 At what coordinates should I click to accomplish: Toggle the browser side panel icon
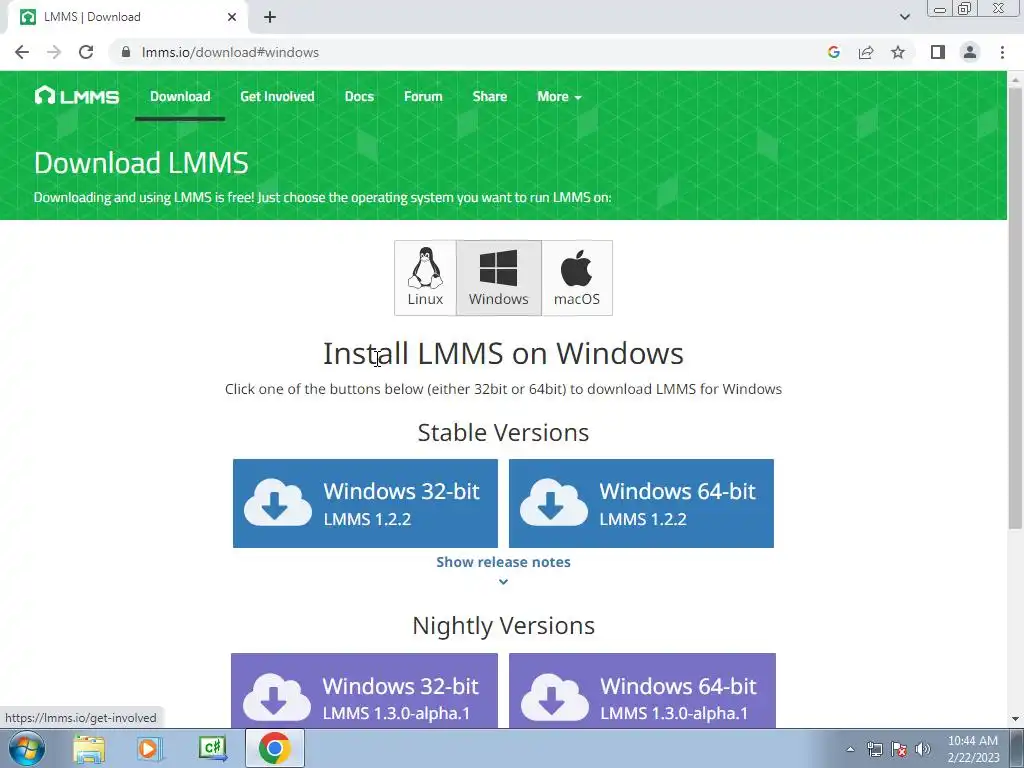[938, 52]
